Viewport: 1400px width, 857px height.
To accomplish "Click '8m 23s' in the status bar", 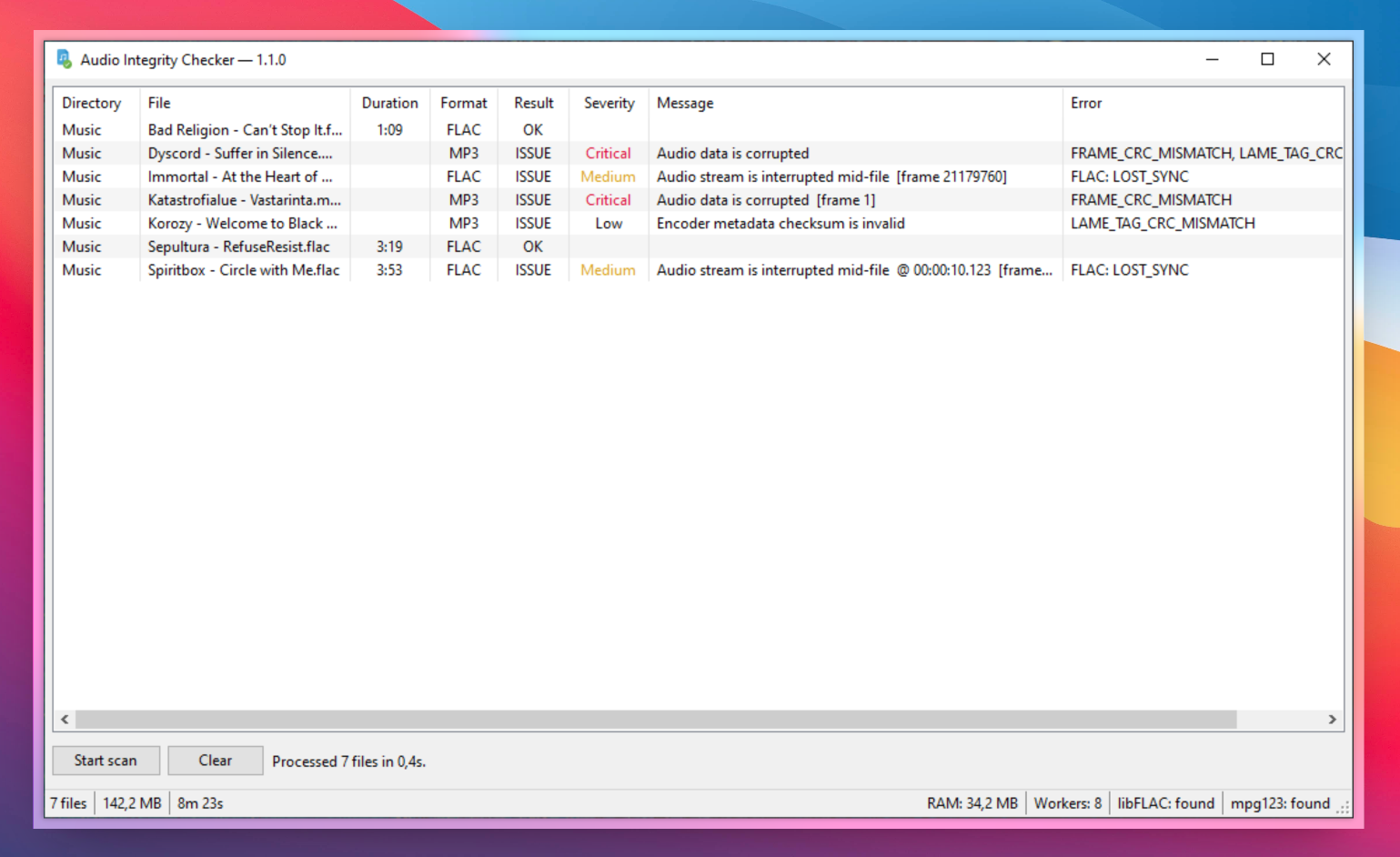I will point(200,803).
